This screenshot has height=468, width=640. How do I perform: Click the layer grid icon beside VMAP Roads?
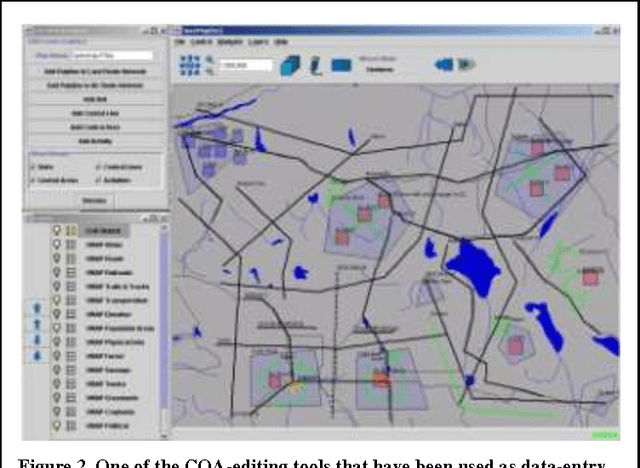[x=71, y=256]
